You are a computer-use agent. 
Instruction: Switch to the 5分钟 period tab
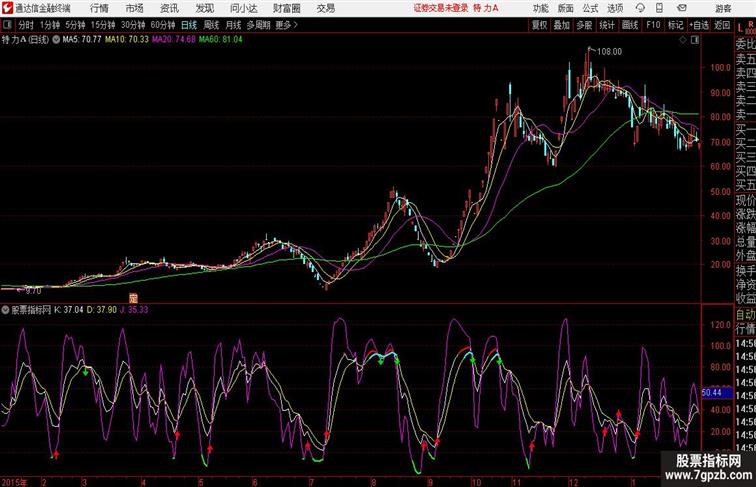click(75, 25)
